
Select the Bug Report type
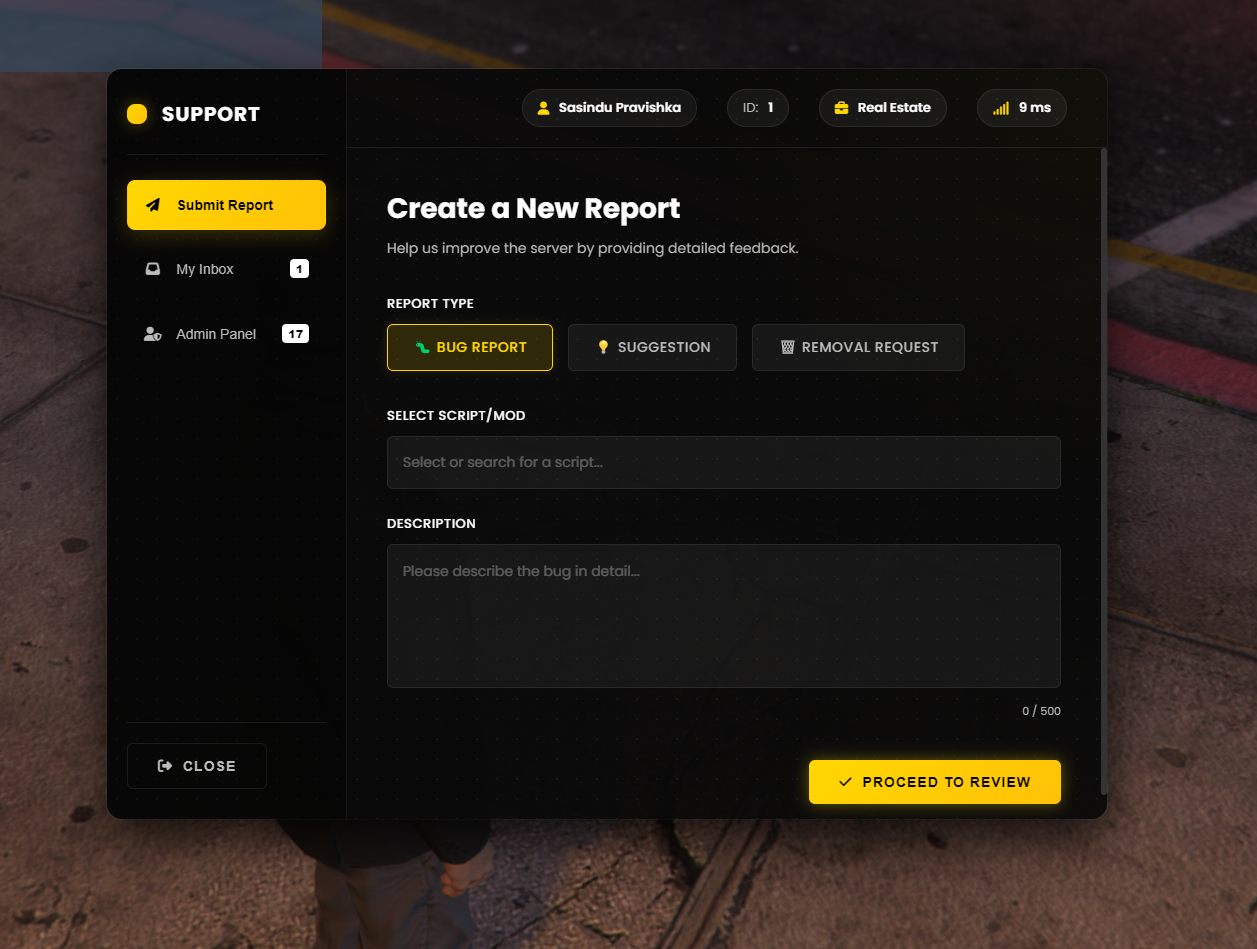point(470,347)
